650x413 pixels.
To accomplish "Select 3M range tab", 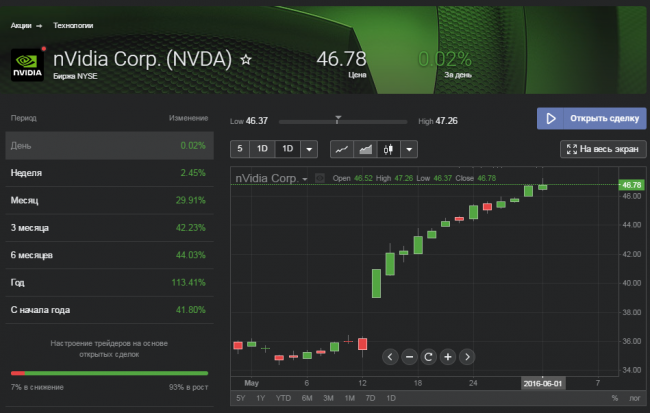I will click(x=328, y=398).
